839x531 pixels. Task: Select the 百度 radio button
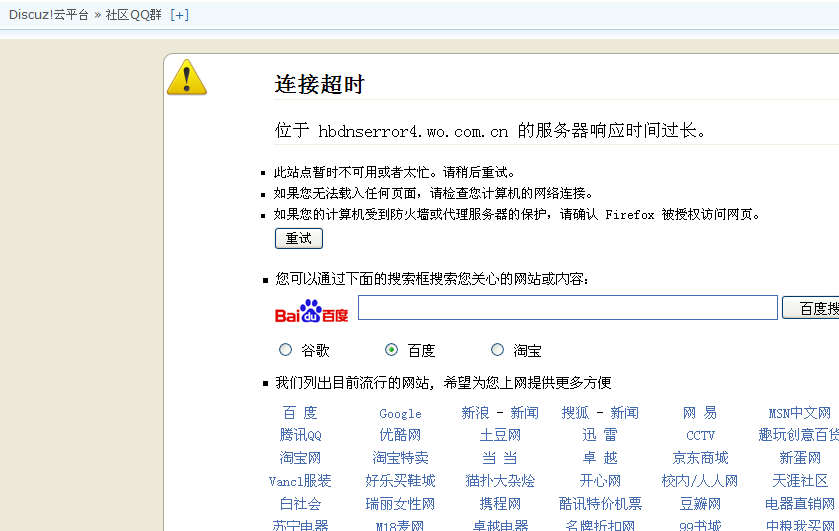[391, 350]
